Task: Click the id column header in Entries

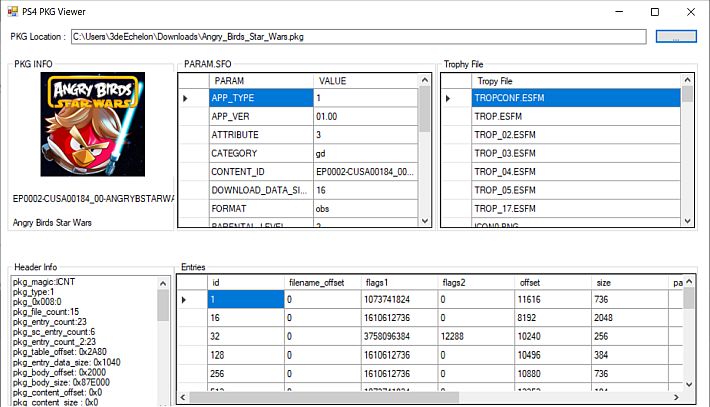Action: 246,283
